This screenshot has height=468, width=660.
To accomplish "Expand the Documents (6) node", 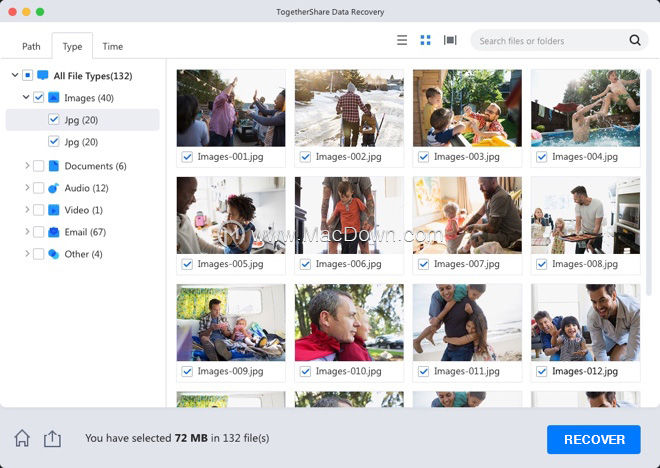I will point(27,166).
